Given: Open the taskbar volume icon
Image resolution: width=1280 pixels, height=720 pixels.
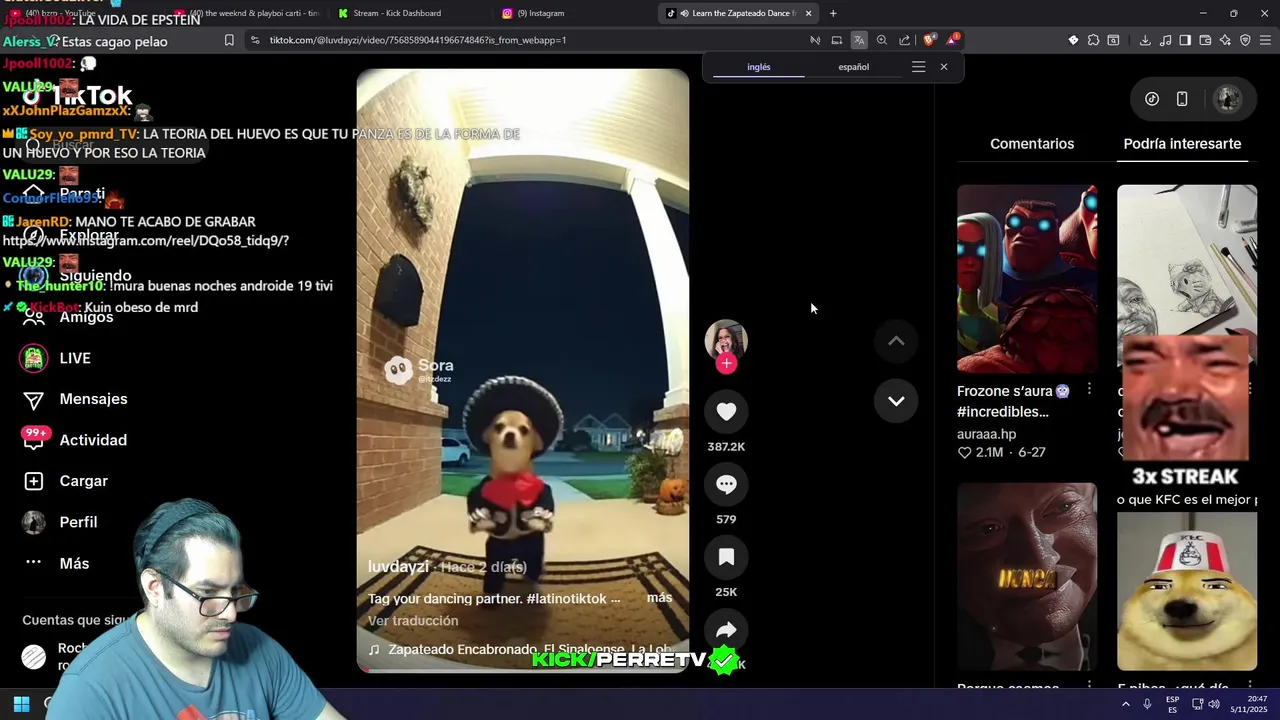Looking at the screenshot, I should point(1214,704).
